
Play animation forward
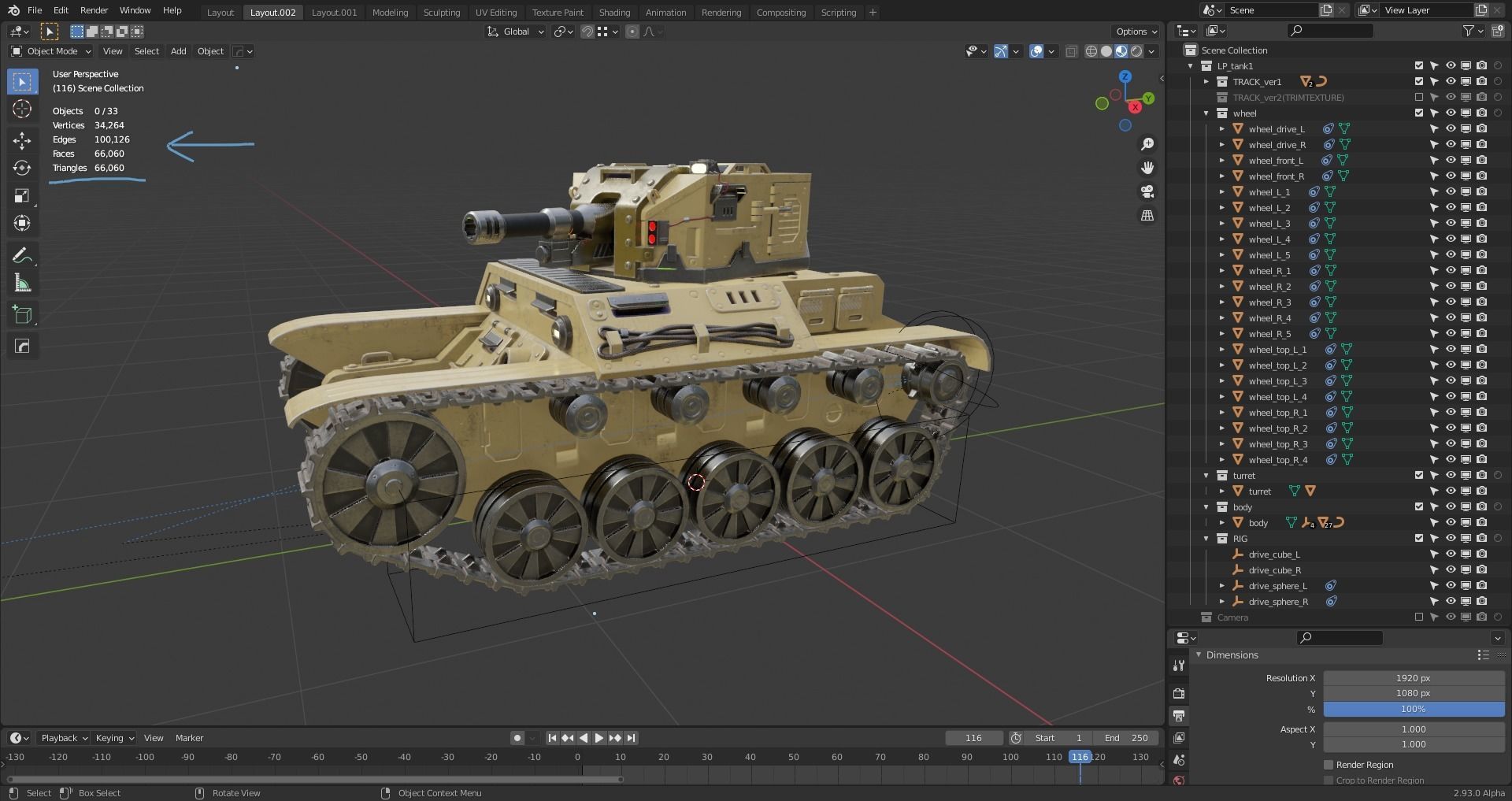[x=599, y=738]
